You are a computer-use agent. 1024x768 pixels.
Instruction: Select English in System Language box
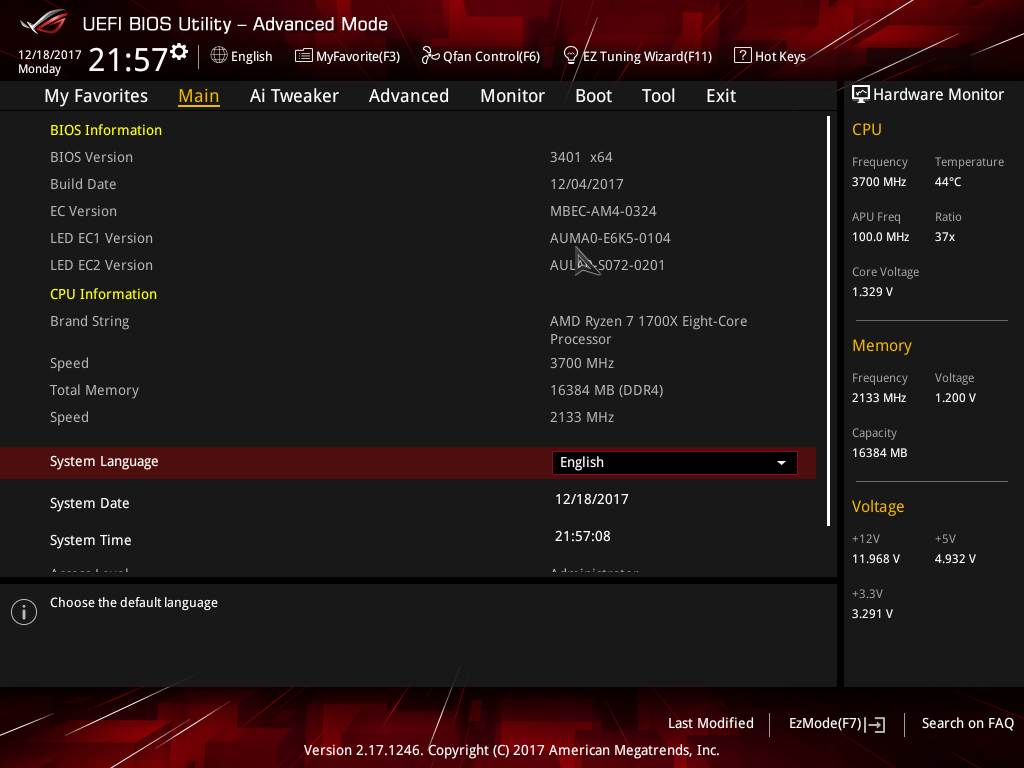click(x=675, y=463)
